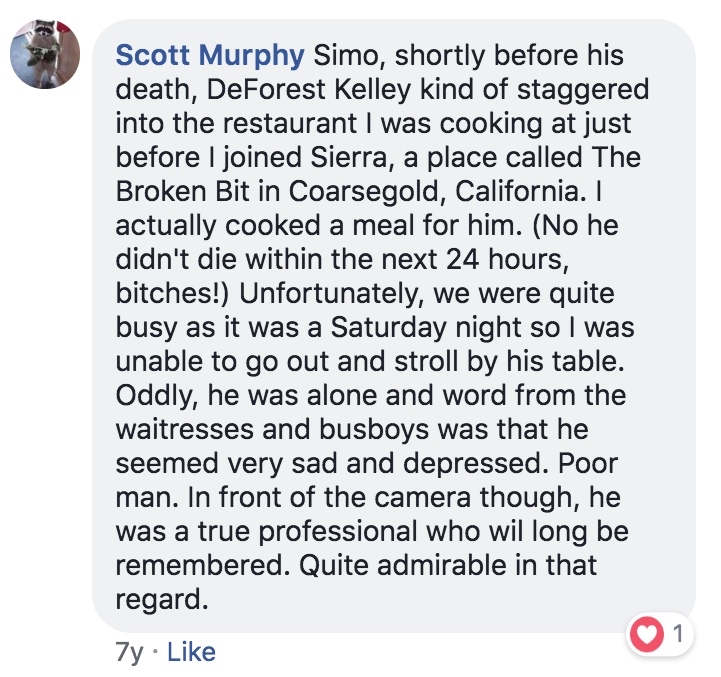Like Scott Murphy's comment
The width and height of the screenshot is (721, 677).
[x=190, y=652]
